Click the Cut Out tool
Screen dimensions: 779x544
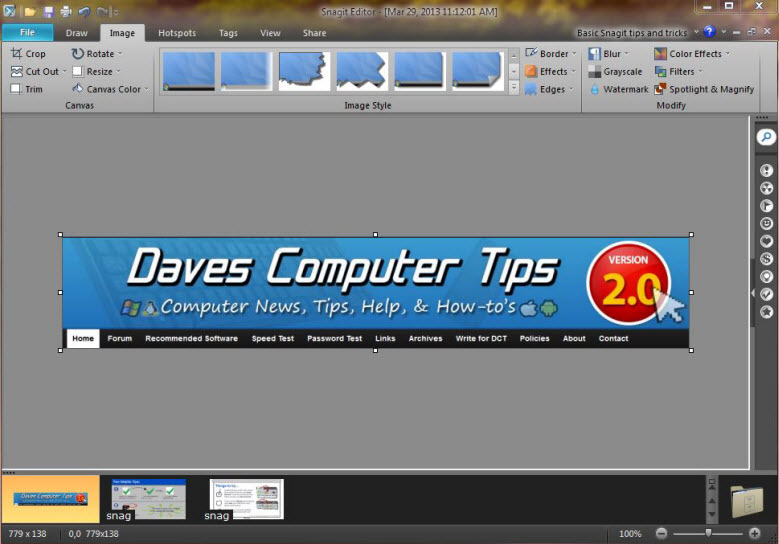(34, 72)
